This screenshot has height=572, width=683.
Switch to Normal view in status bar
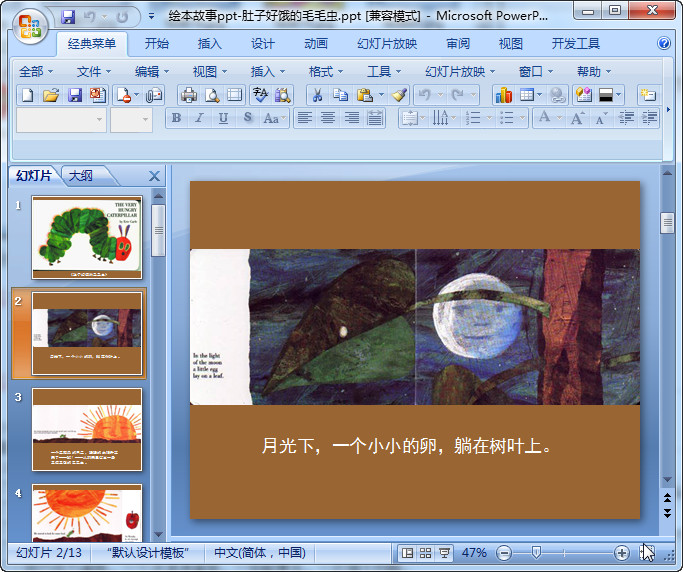(x=407, y=553)
